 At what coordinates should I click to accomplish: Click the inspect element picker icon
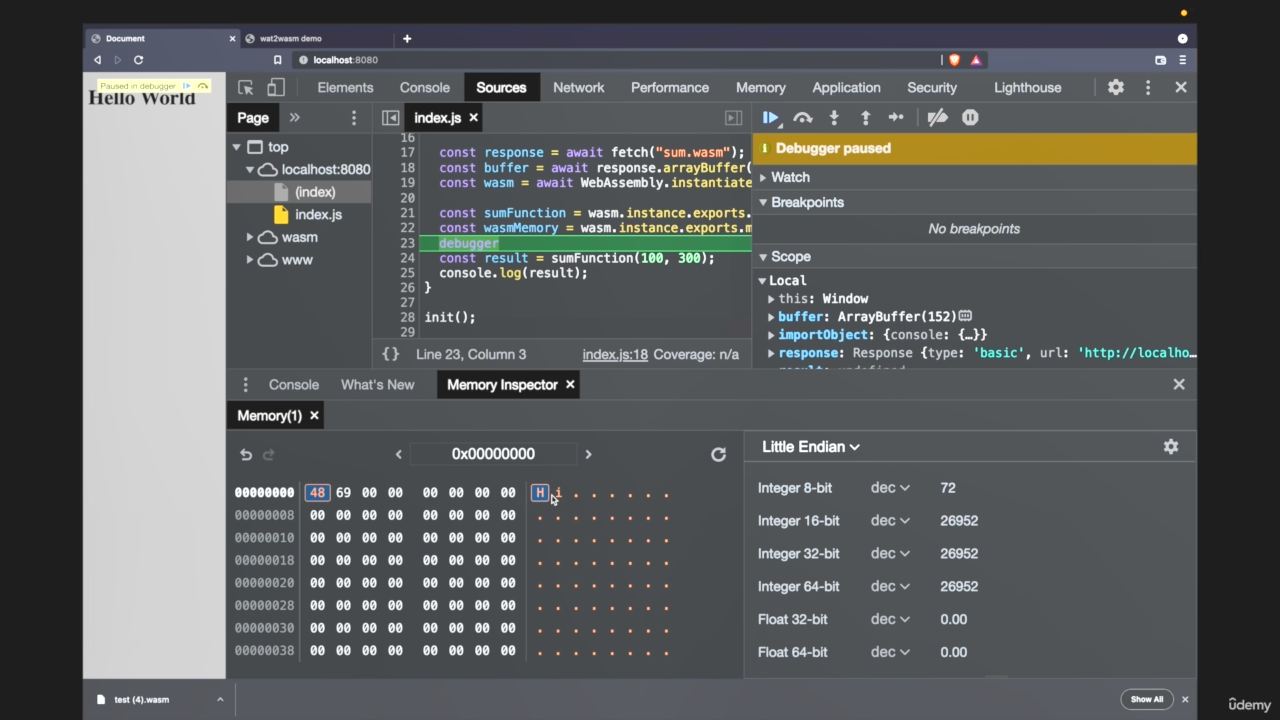tap(246, 88)
